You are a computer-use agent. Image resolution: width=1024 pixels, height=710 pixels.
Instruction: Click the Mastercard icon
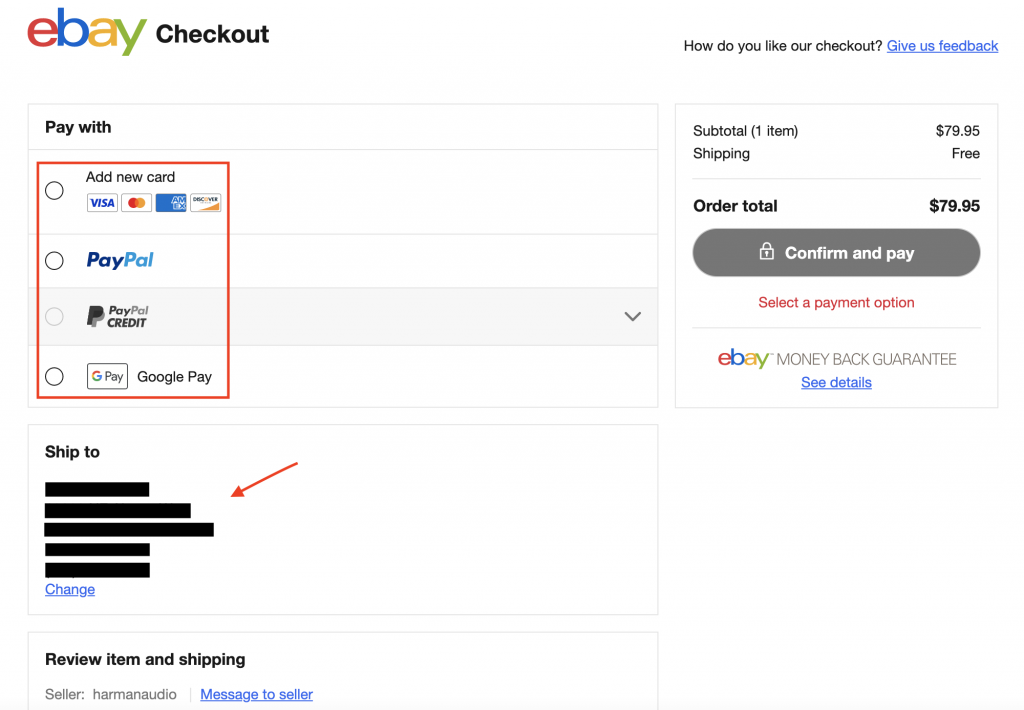pyautogui.click(x=137, y=203)
